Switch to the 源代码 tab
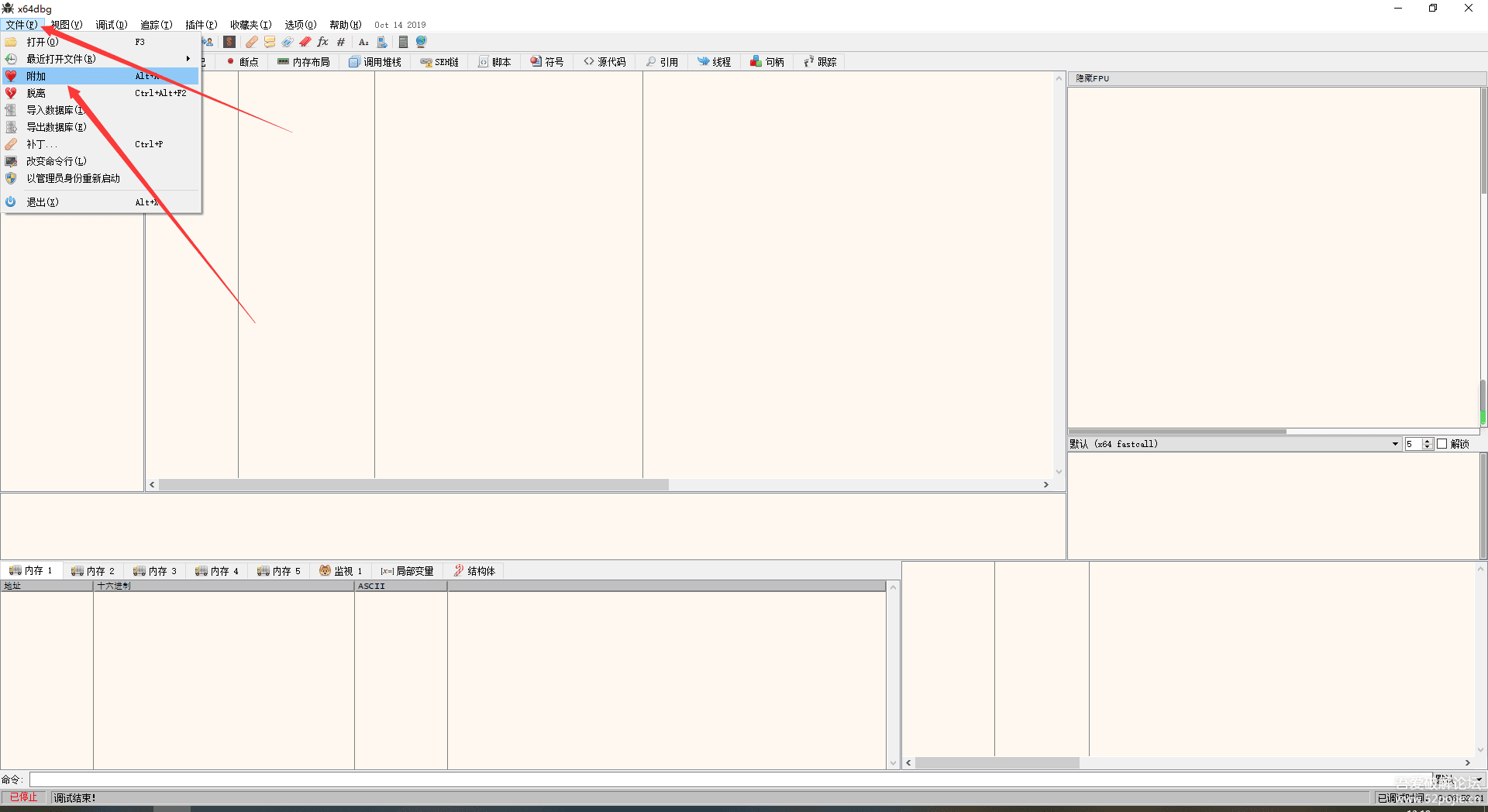The width and height of the screenshot is (1488, 812). pos(605,62)
